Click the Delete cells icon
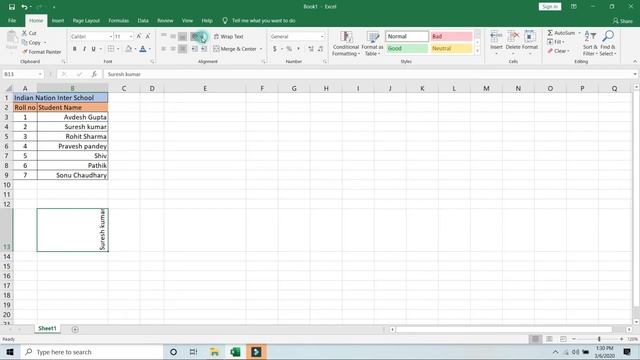 pyautogui.click(x=513, y=37)
